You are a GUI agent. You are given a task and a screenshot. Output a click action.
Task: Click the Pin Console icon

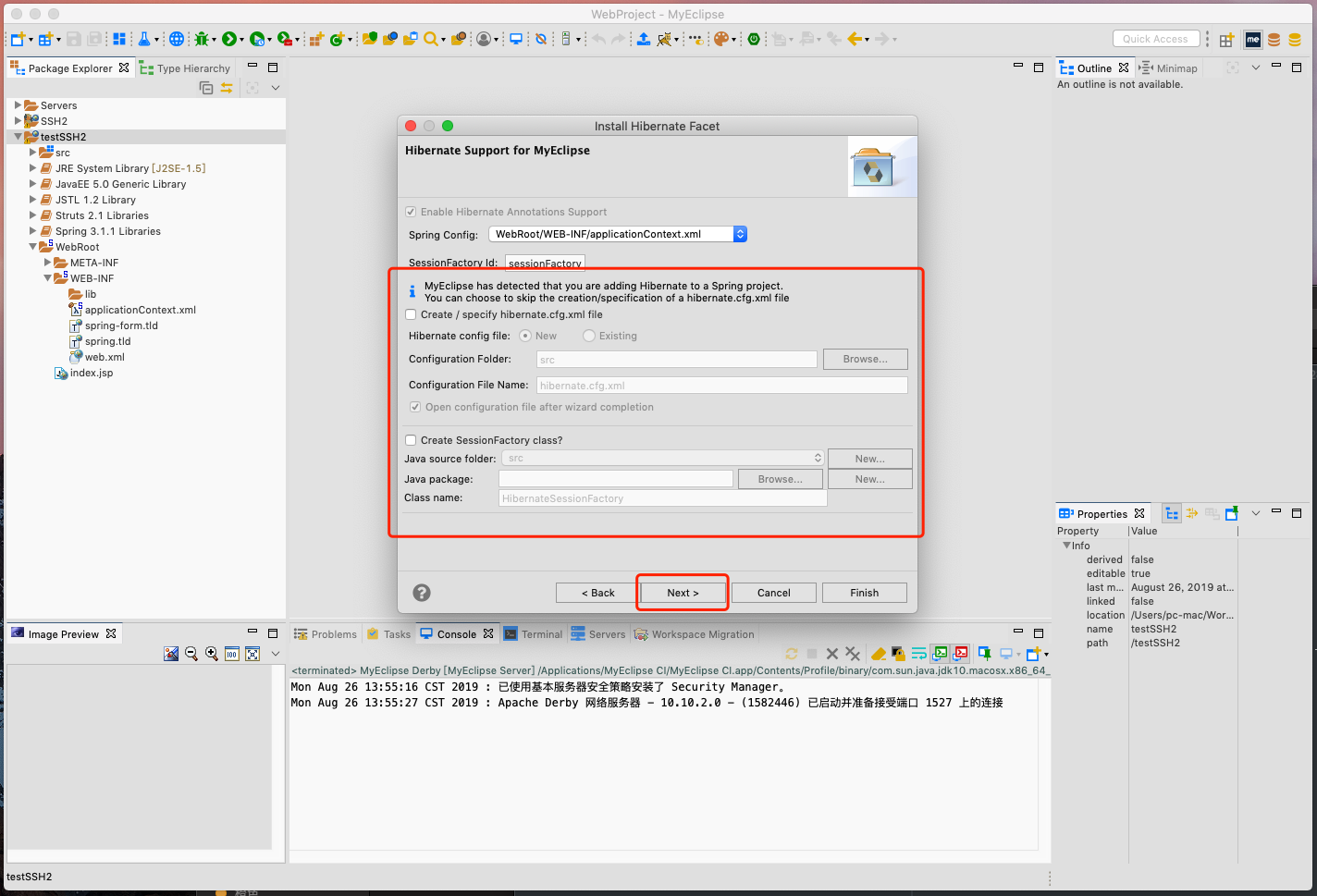984,654
